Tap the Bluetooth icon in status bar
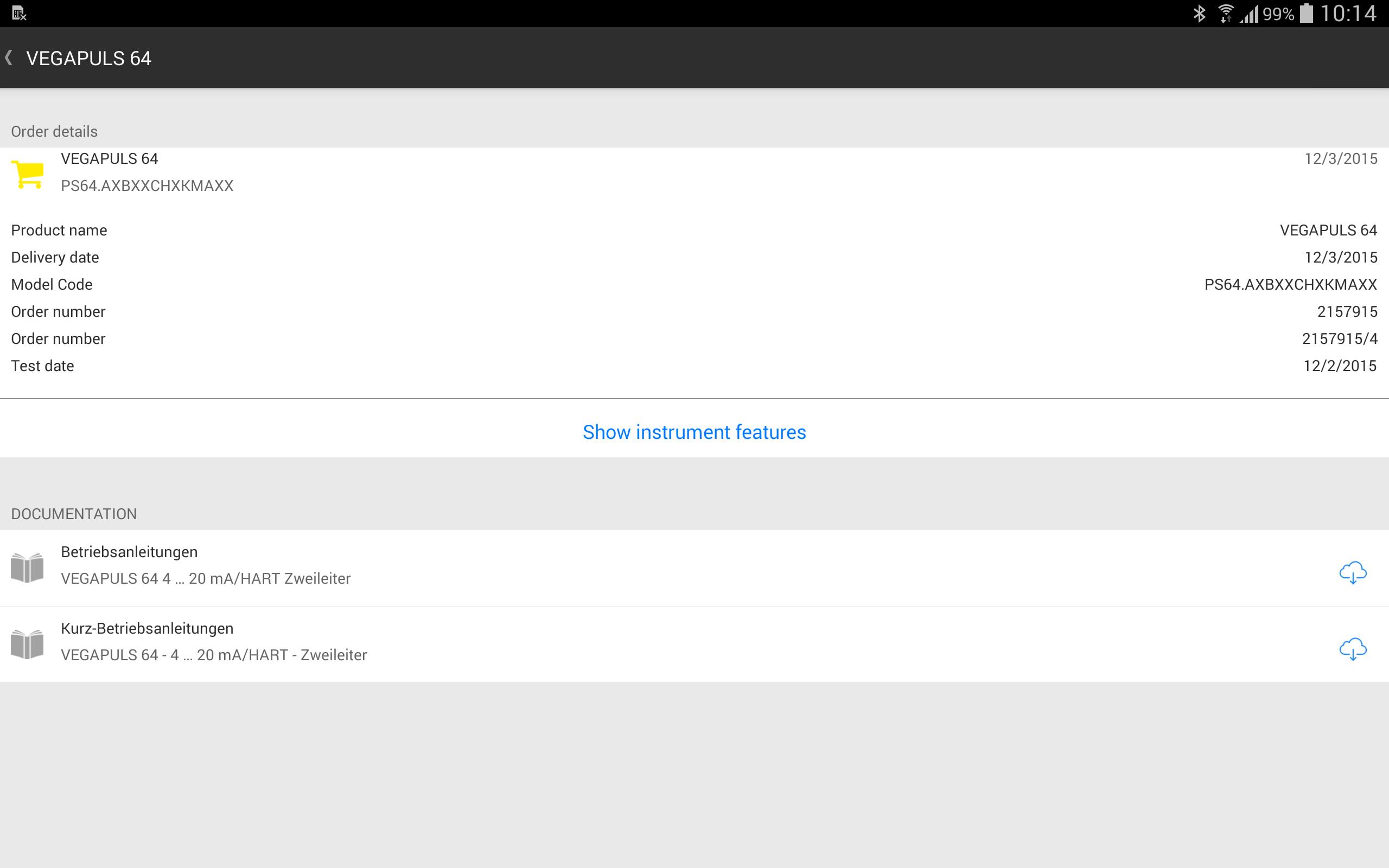This screenshot has width=1389, height=868. [1199, 13]
